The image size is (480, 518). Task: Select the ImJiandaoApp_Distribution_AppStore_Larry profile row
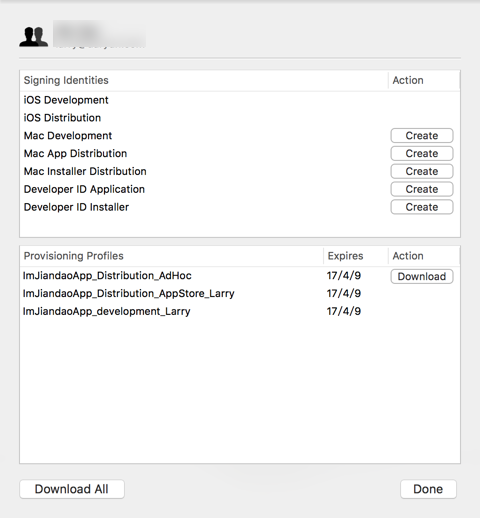point(240,293)
